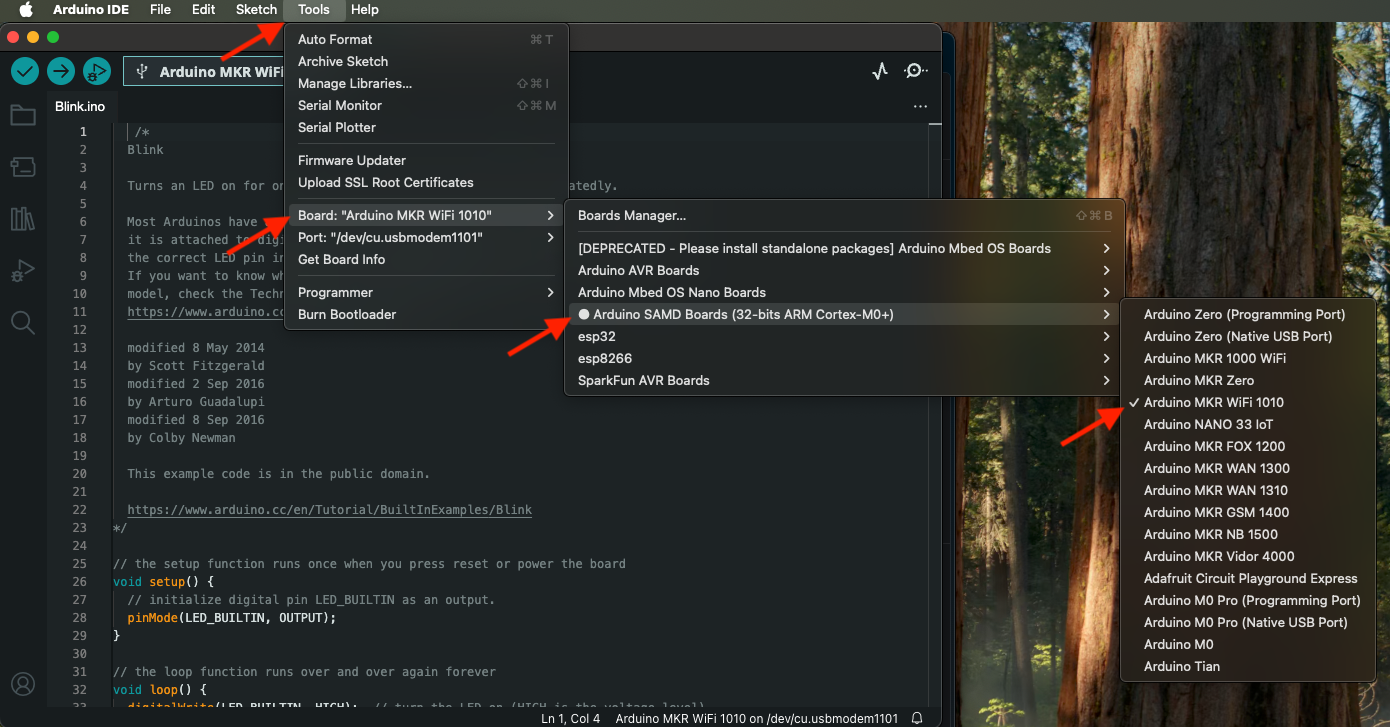Open the Help menu
1390x727 pixels.
coord(365,9)
